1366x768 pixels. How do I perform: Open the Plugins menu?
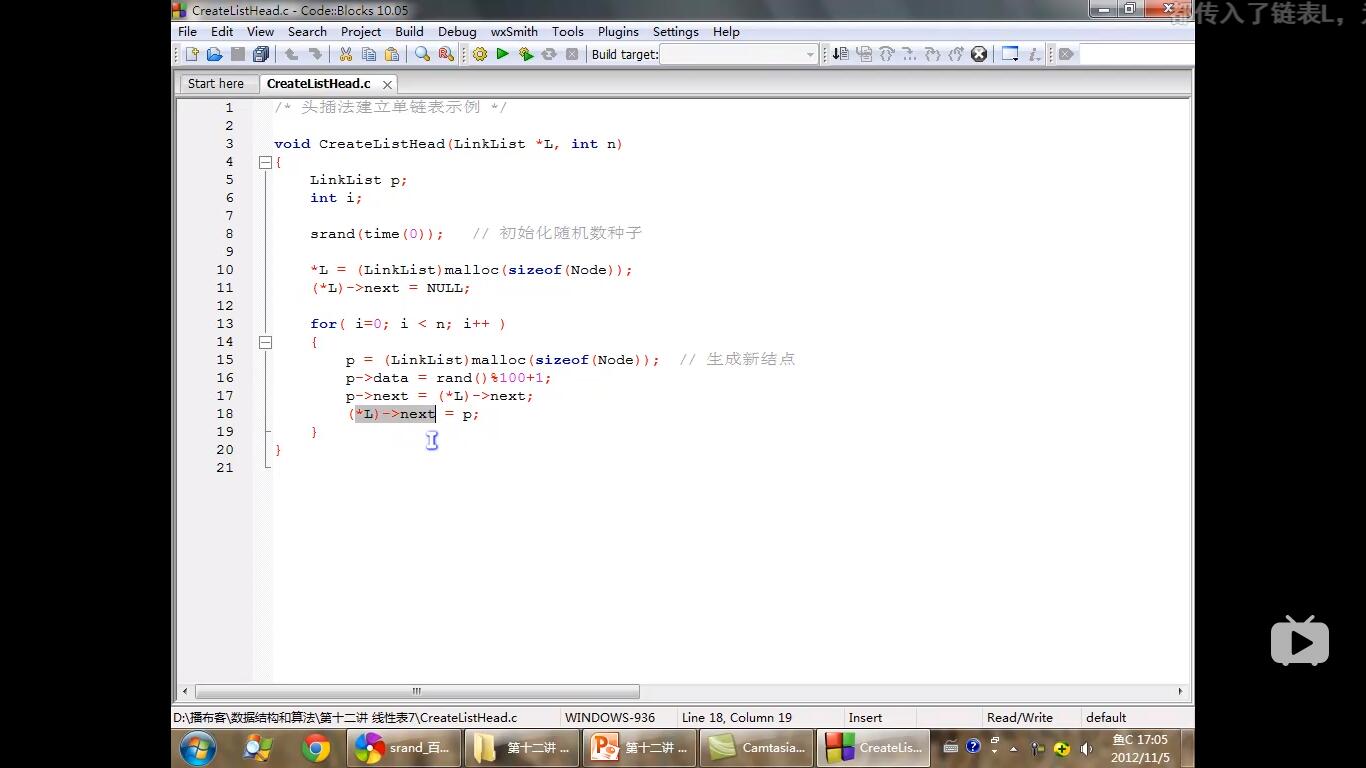coord(618,31)
